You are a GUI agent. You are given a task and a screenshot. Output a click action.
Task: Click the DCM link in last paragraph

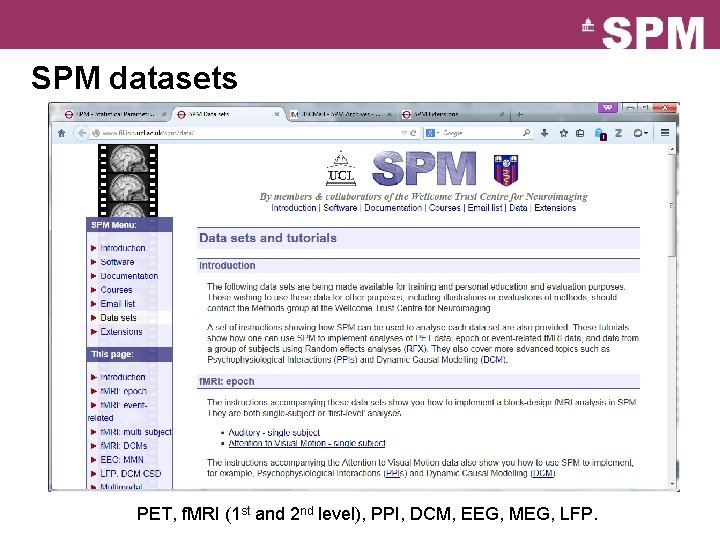tap(542, 473)
